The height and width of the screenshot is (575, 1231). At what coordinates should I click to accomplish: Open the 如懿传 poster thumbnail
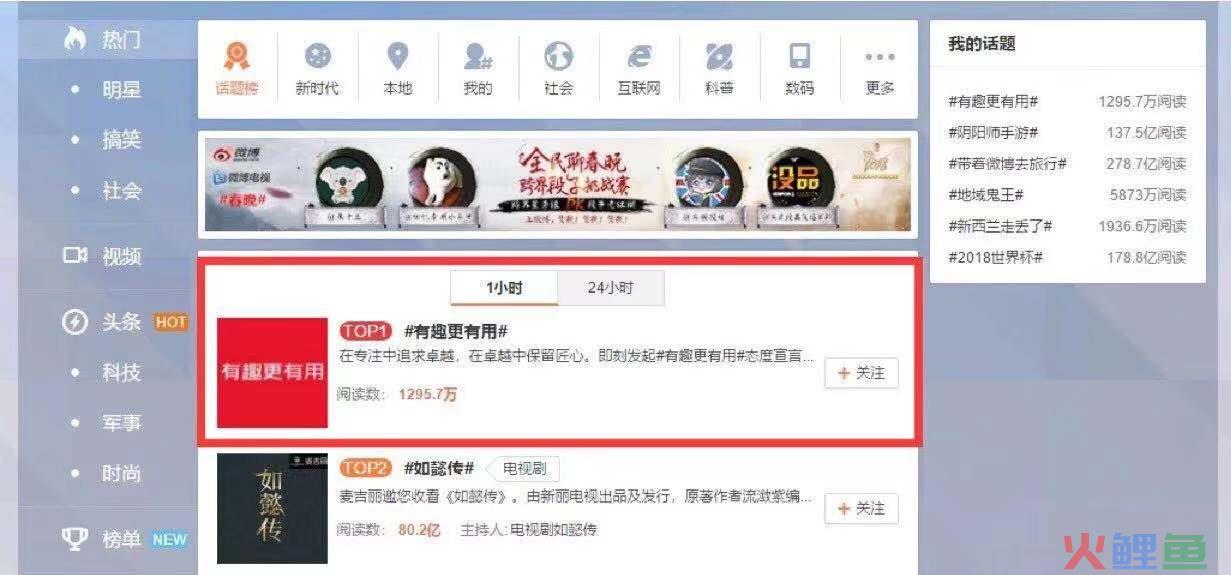(x=272, y=508)
